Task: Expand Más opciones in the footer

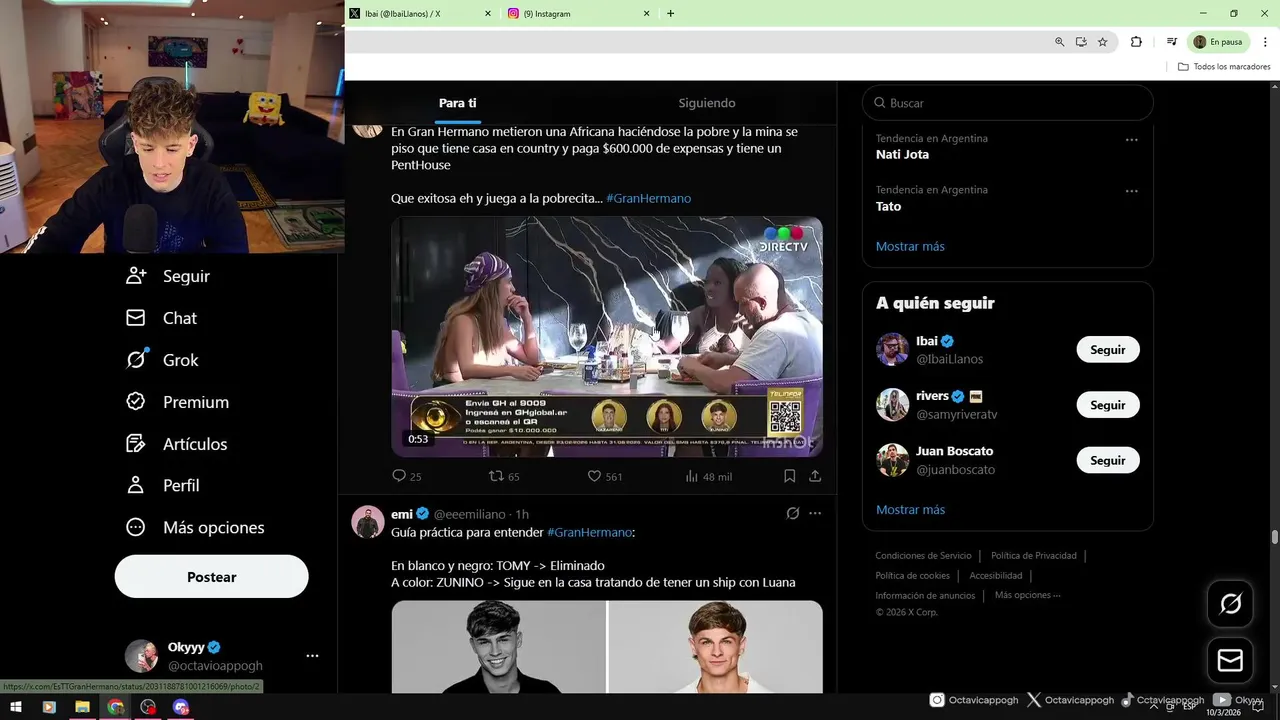Action: pos(1027,595)
